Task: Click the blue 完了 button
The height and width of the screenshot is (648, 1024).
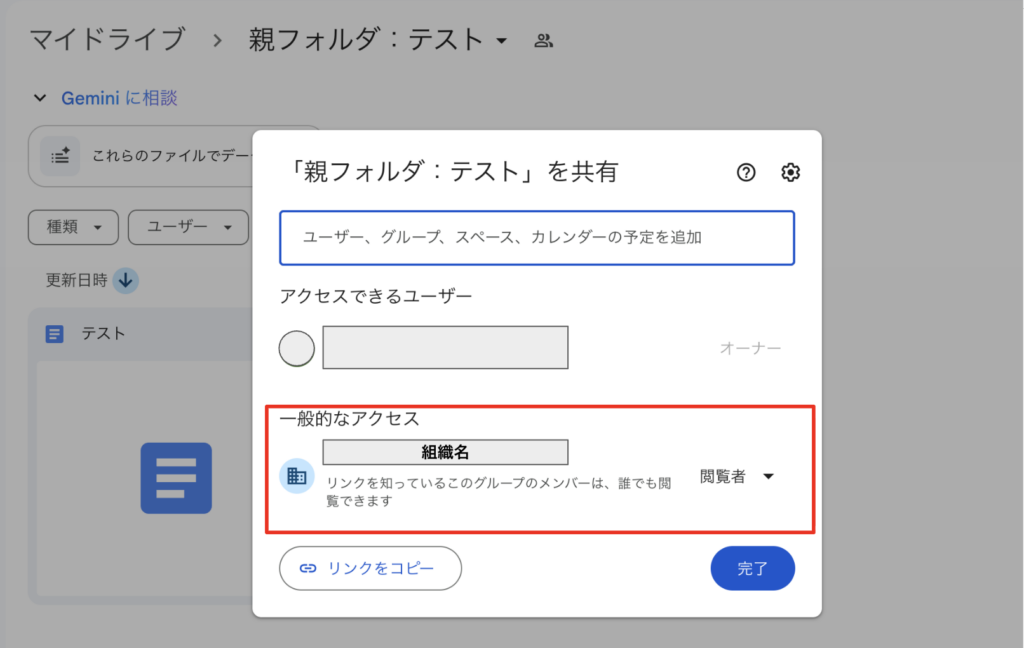Action: 752,568
